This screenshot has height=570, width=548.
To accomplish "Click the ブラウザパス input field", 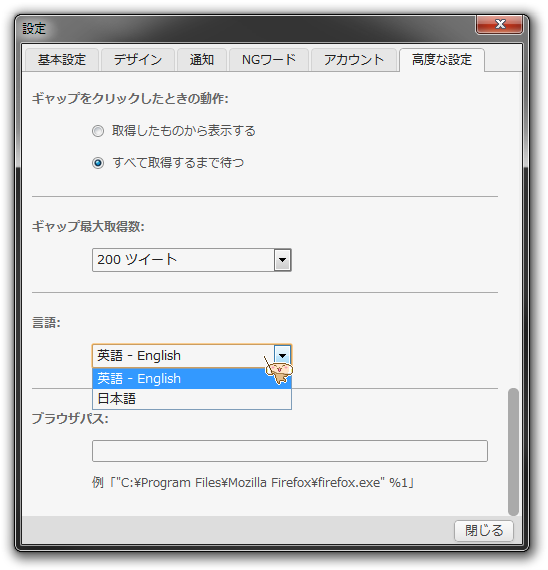I will point(290,451).
